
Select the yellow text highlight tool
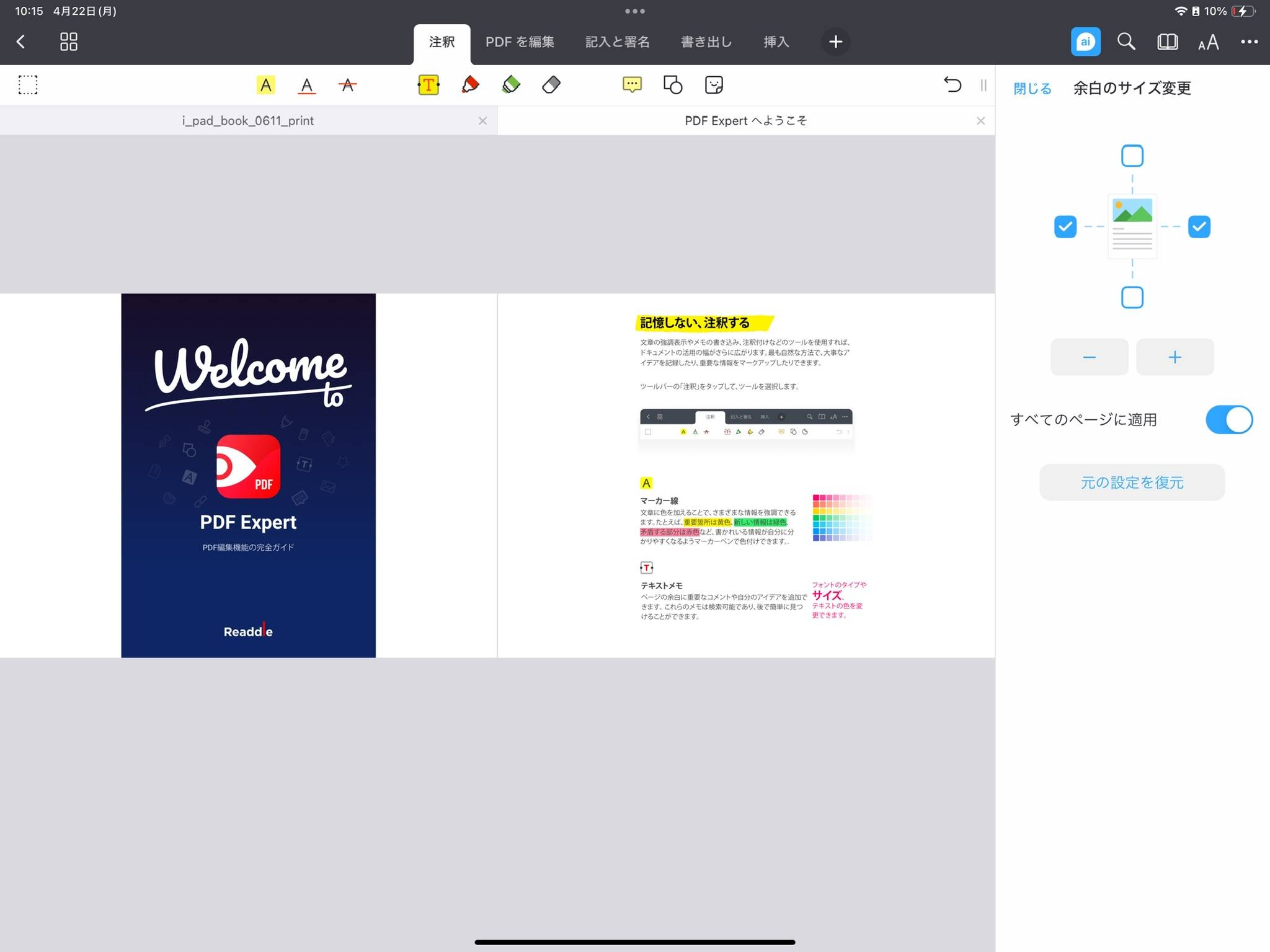coord(265,85)
